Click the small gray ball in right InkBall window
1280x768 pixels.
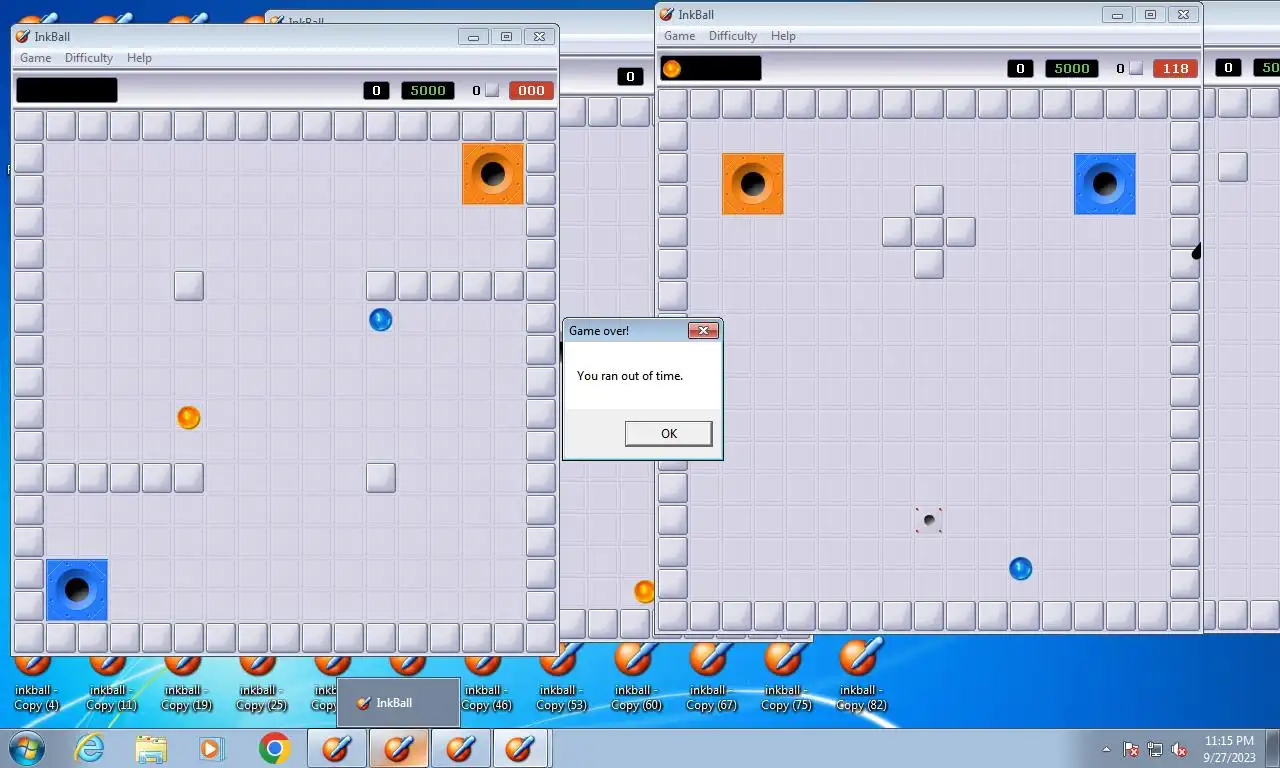929,520
